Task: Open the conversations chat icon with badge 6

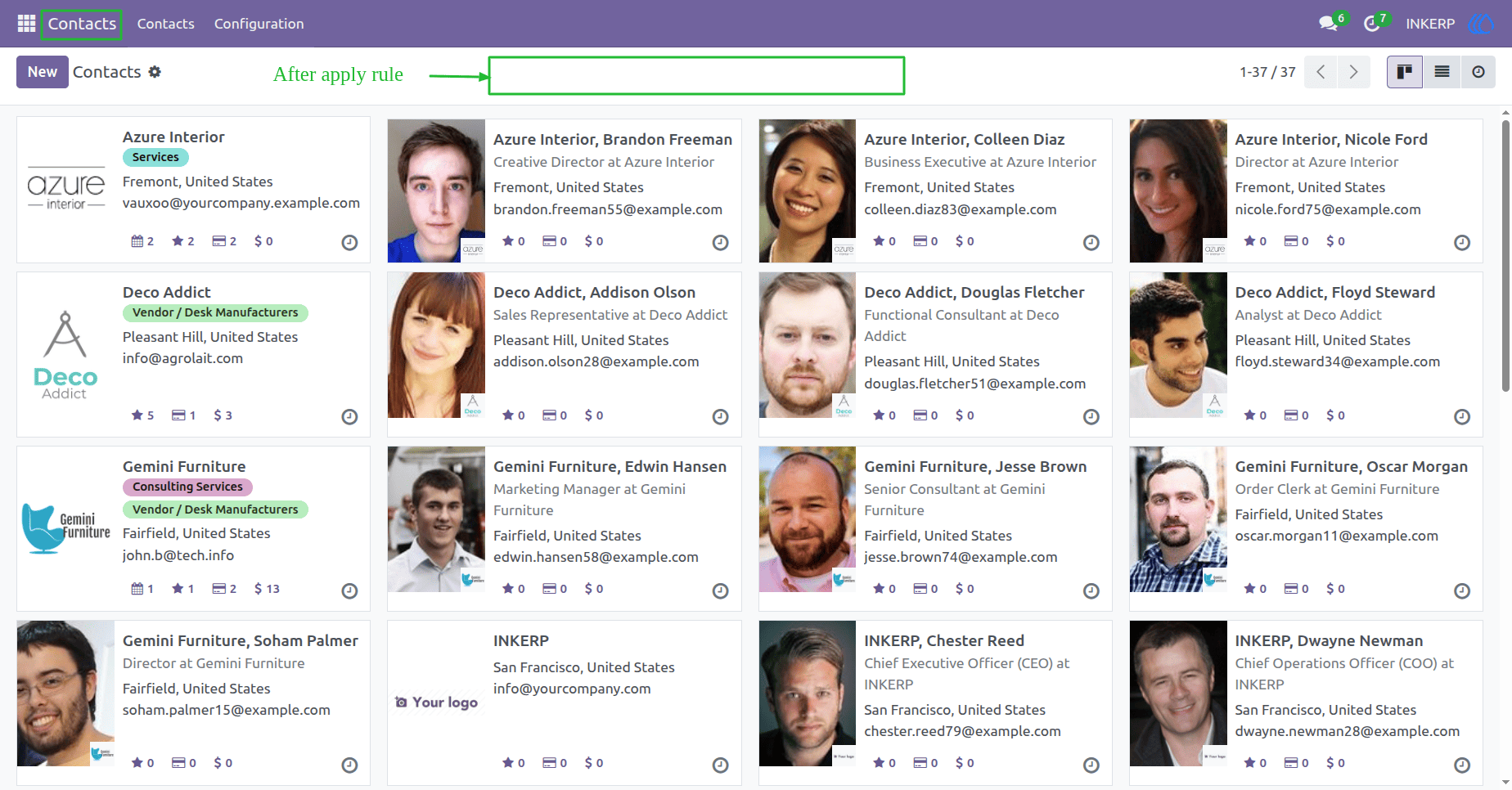Action: 1329,24
